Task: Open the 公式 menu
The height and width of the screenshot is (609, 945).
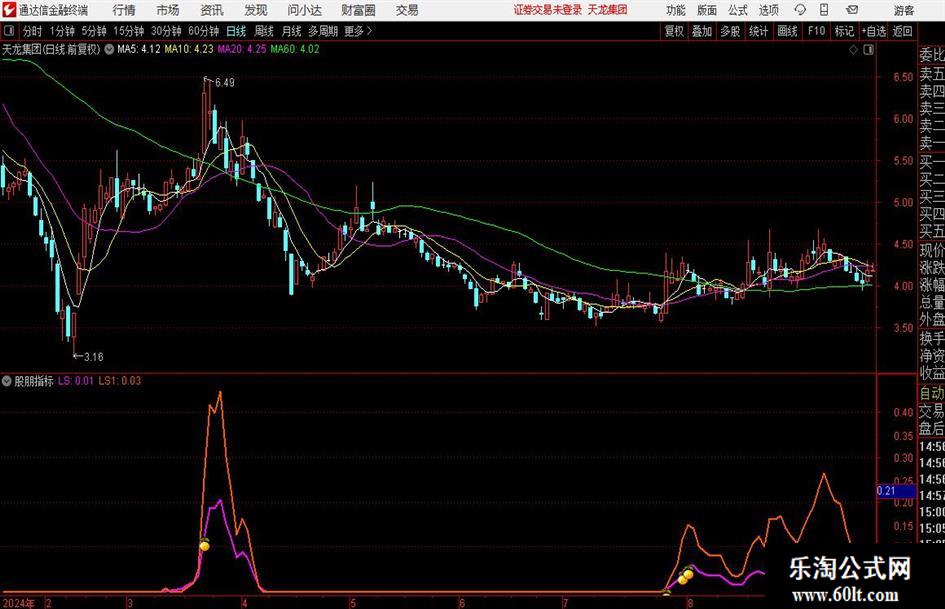Action: click(x=738, y=10)
